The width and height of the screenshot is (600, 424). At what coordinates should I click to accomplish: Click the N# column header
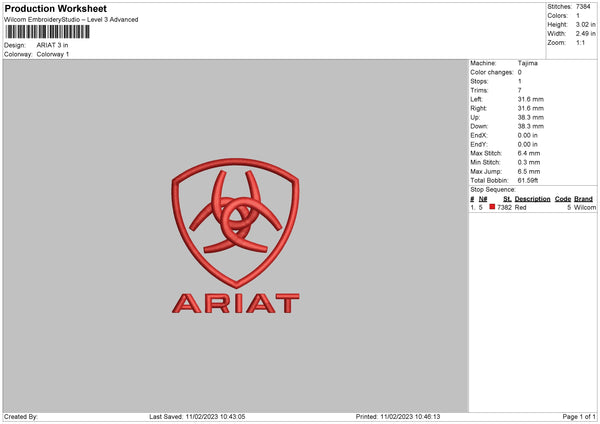pyautogui.click(x=483, y=199)
